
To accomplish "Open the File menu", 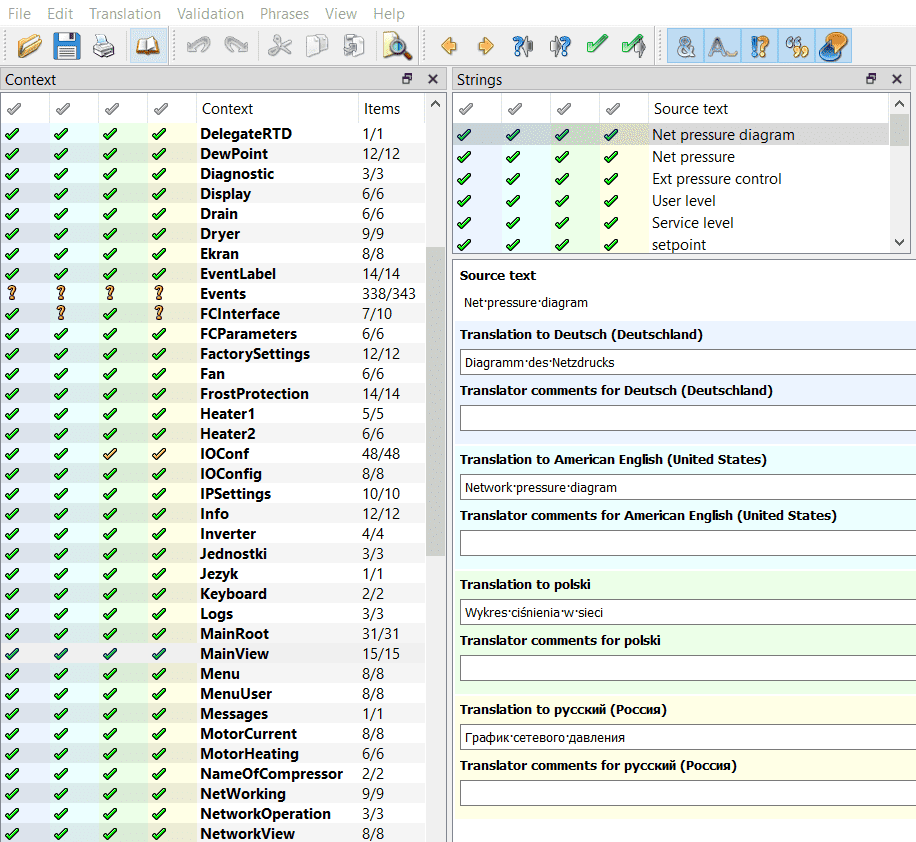I will coord(19,13).
